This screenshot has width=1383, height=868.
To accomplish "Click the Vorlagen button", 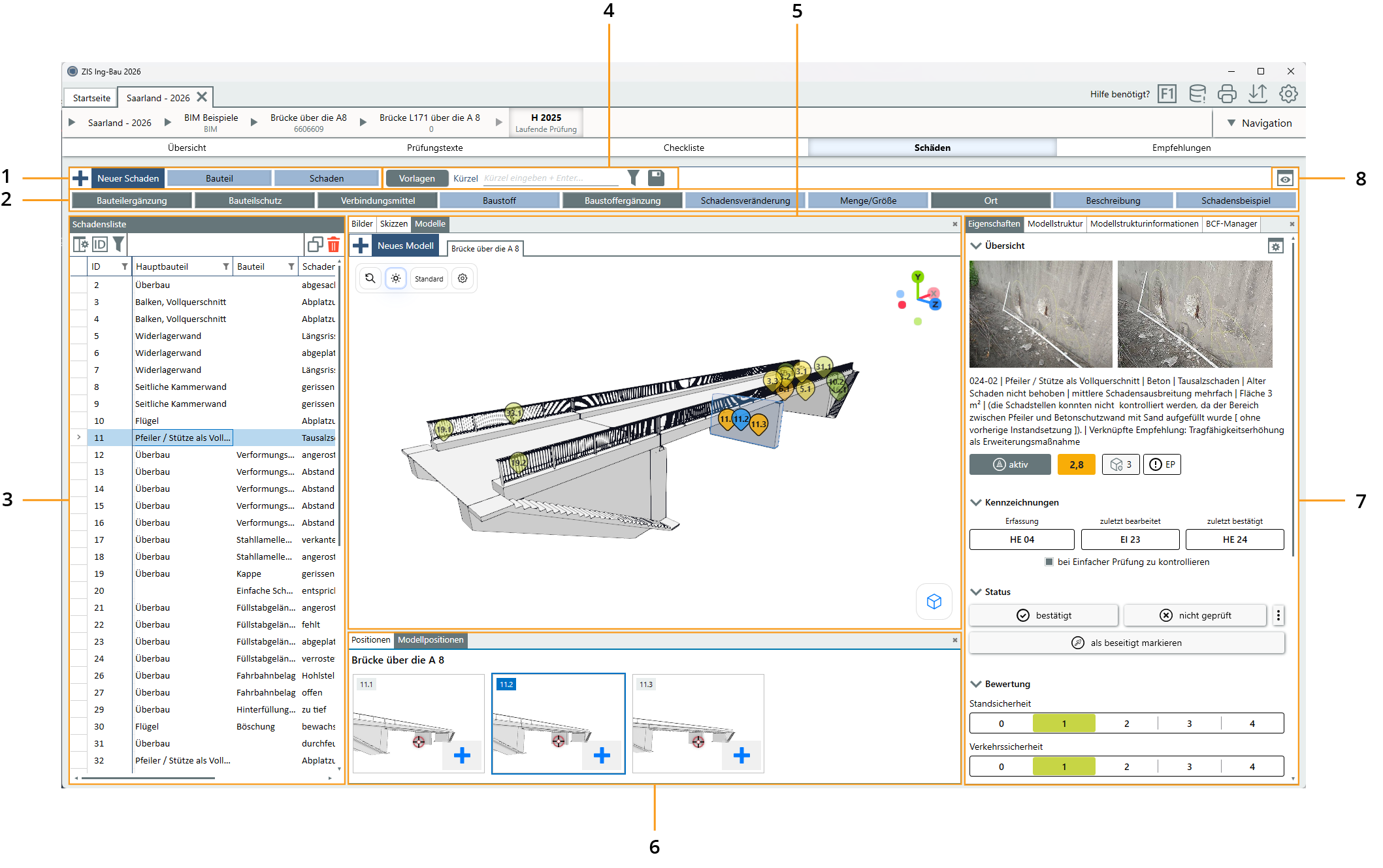I will [x=417, y=178].
